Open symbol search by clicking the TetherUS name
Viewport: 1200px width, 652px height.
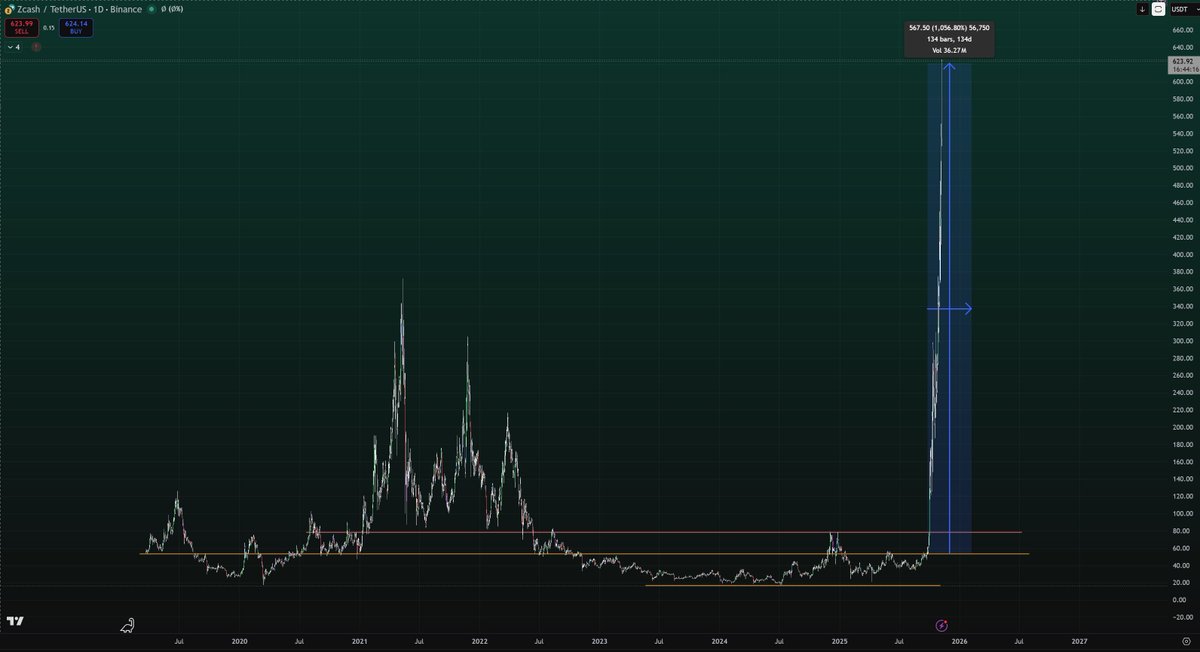tap(68, 9)
